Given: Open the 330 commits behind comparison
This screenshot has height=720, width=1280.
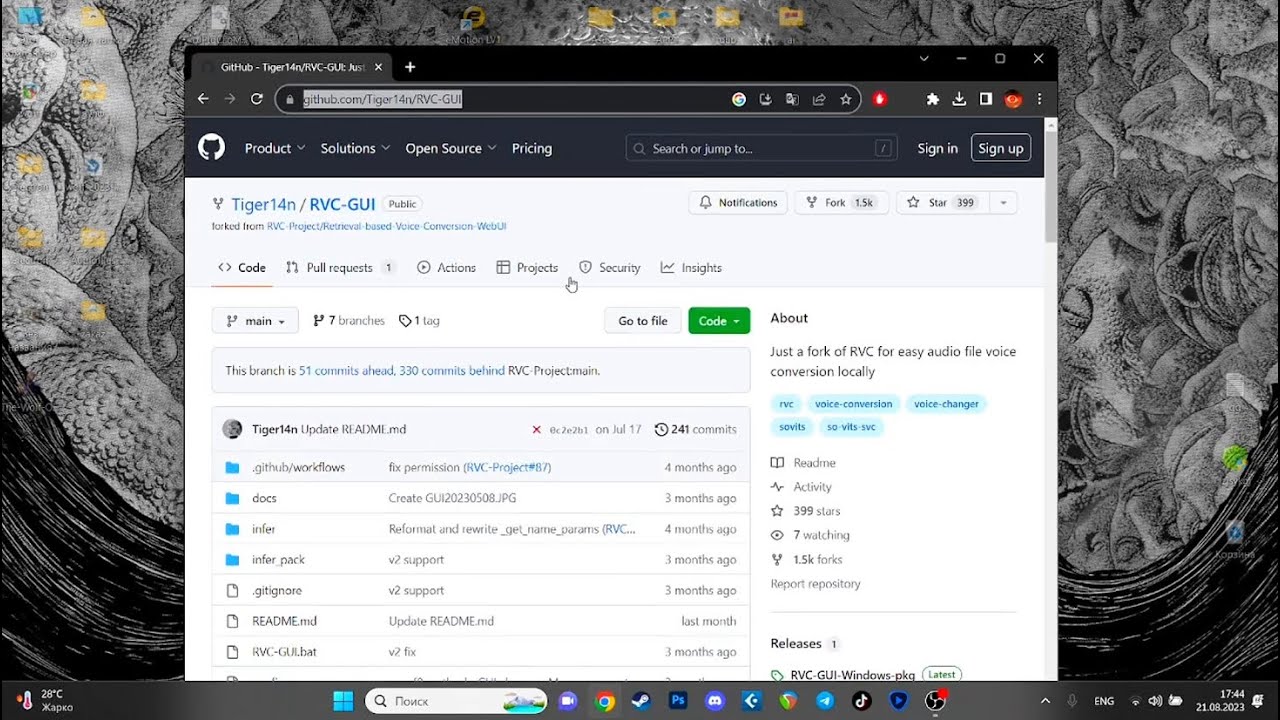Looking at the screenshot, I should coord(451,370).
